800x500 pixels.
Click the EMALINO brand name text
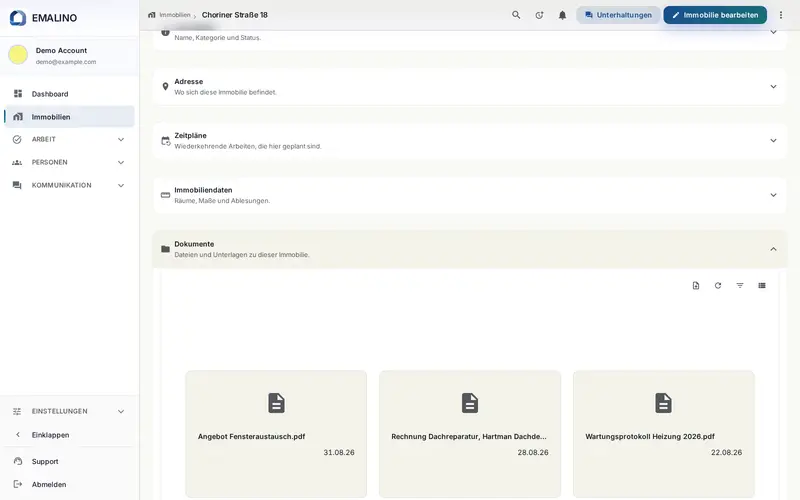54,18
